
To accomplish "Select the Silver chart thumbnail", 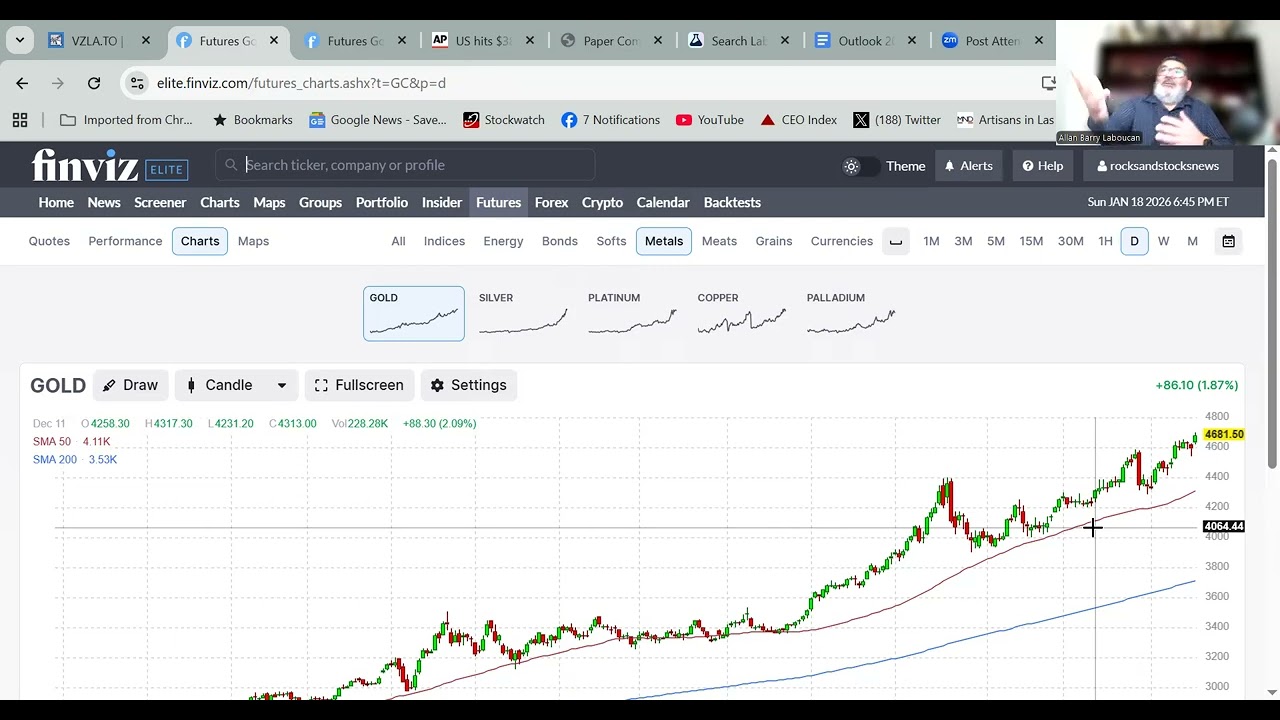I will (523, 313).
